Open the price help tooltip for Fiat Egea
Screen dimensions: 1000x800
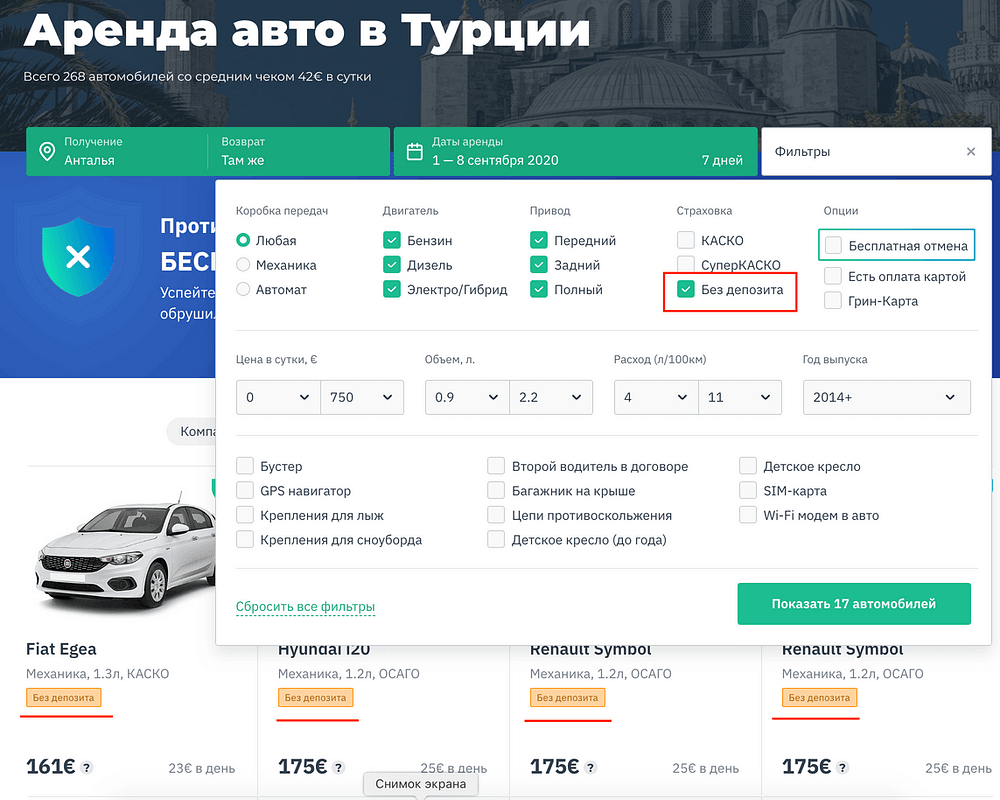click(x=87, y=768)
